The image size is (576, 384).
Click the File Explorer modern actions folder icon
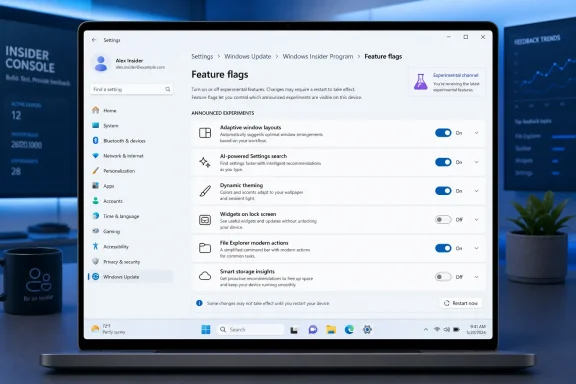tap(205, 248)
